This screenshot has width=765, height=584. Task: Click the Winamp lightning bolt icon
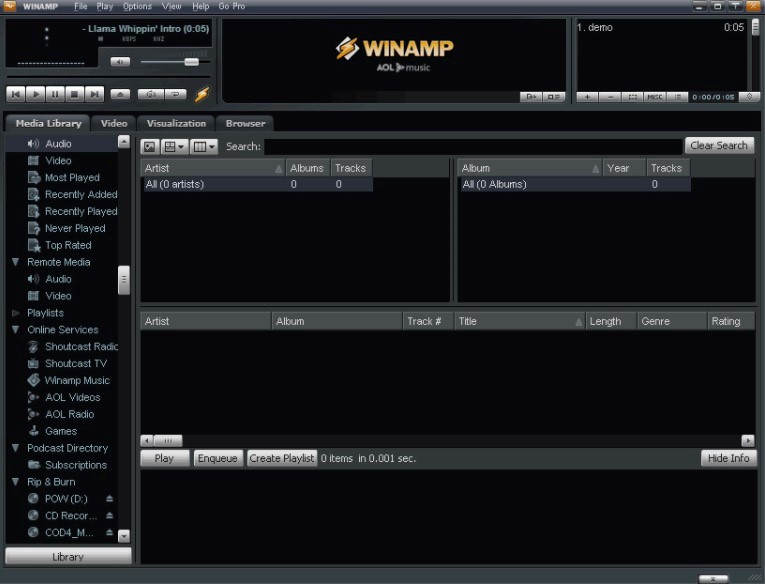(202, 94)
